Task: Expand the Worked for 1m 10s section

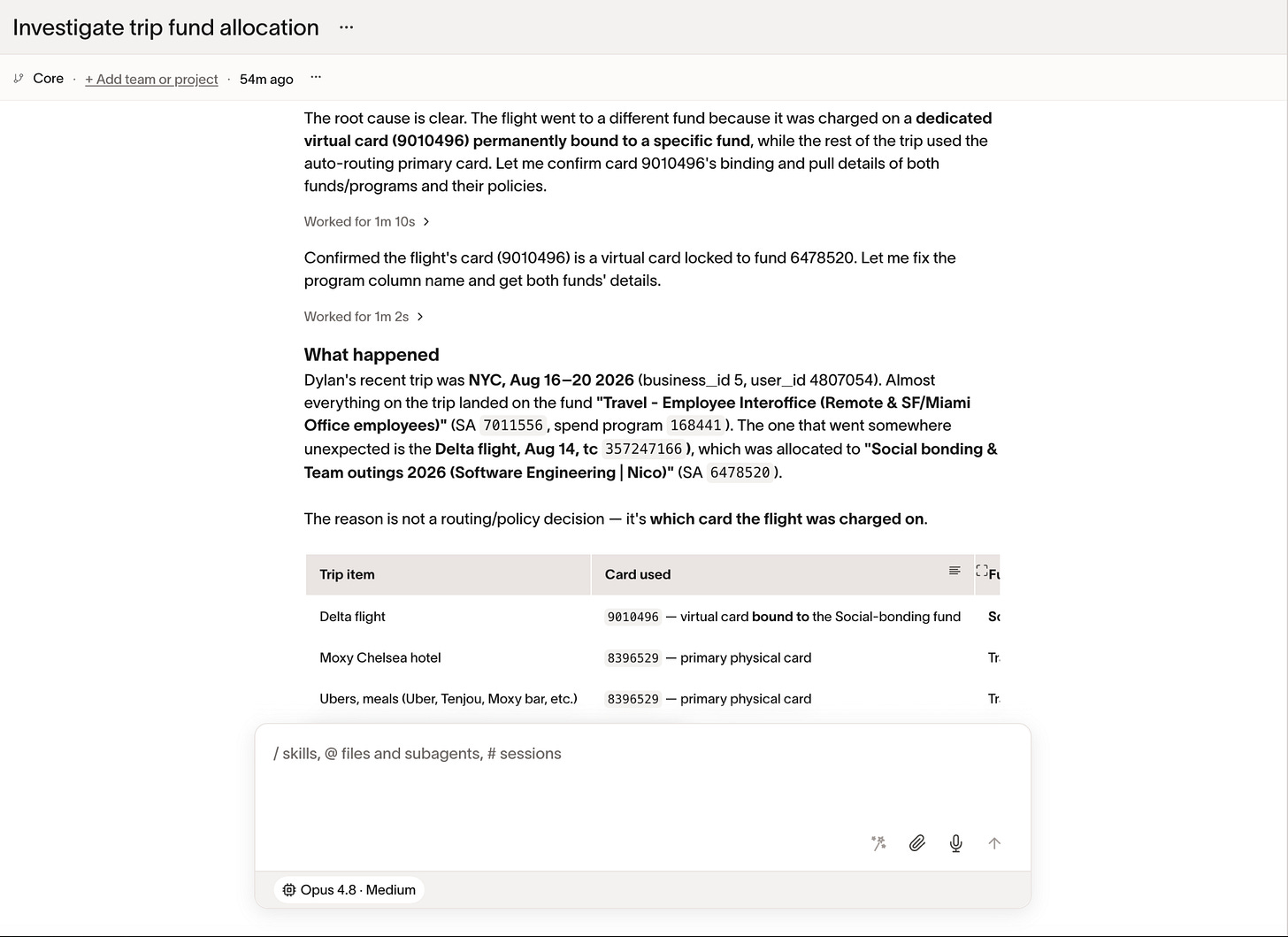Action: click(367, 221)
